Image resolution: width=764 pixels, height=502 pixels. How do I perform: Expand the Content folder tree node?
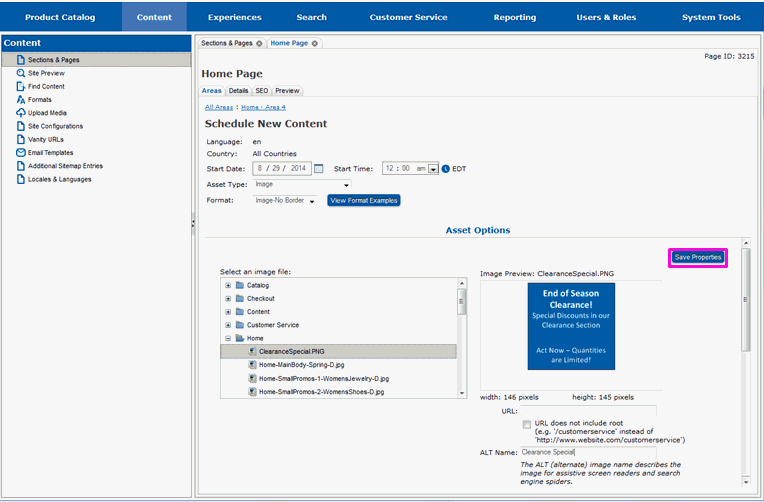tap(228, 311)
